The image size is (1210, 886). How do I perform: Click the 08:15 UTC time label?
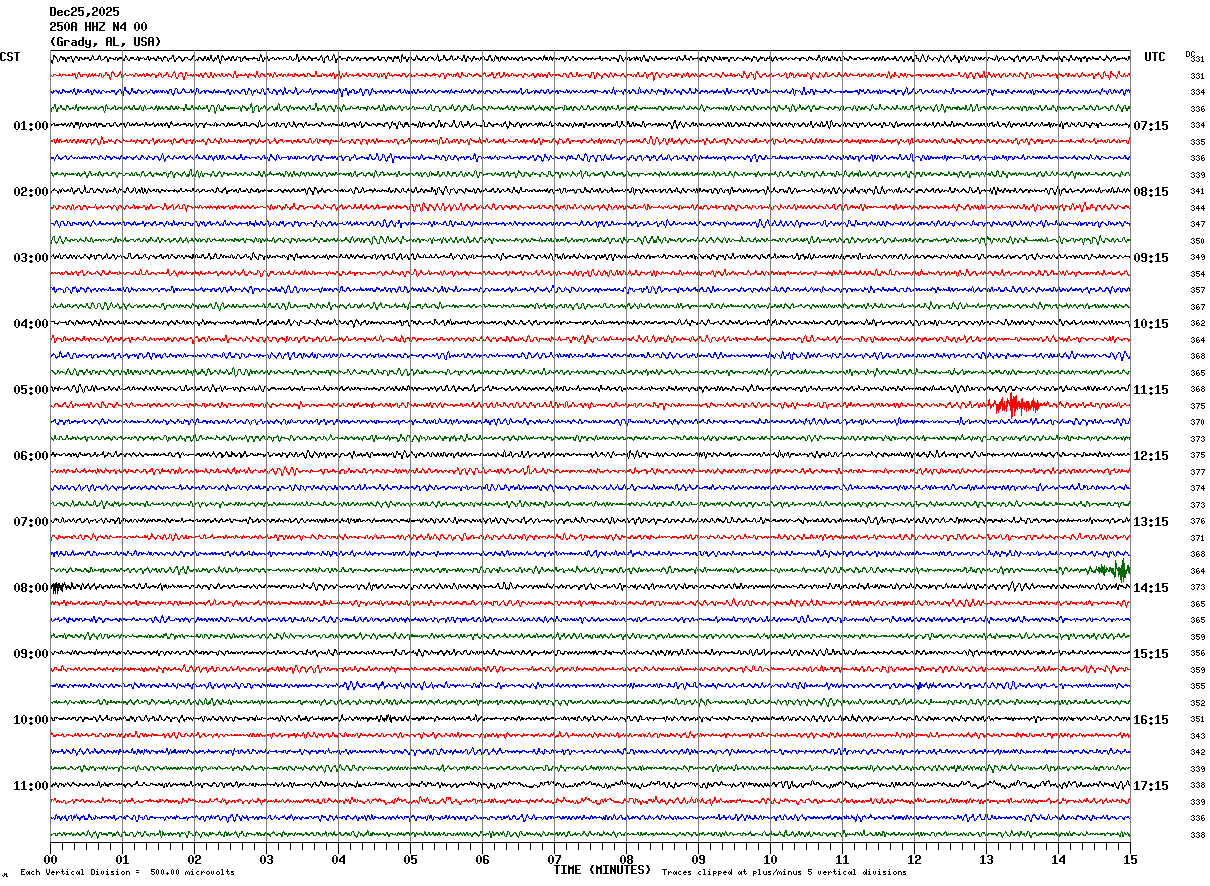[x=1151, y=192]
